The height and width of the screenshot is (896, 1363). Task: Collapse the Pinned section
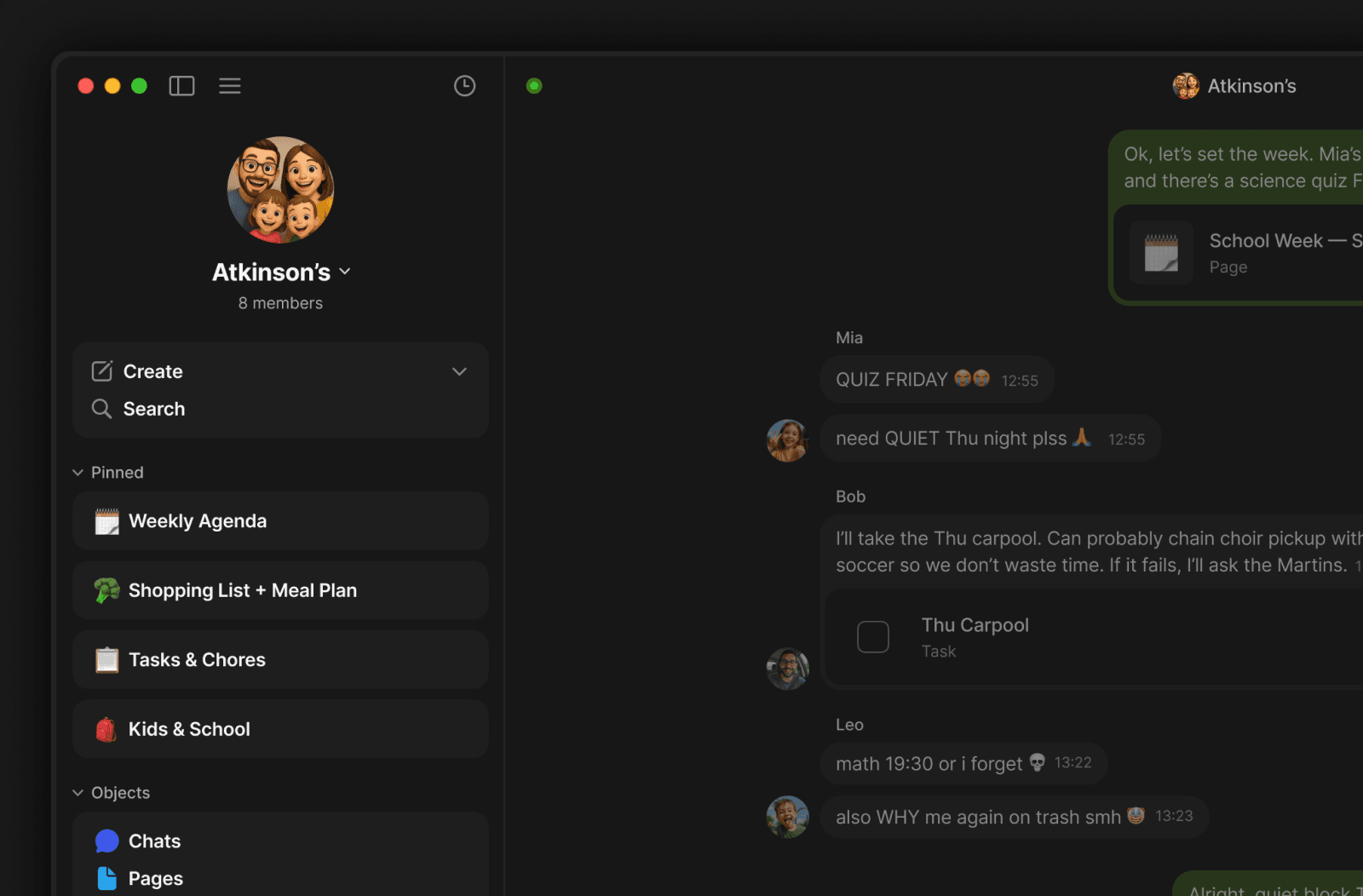[76, 472]
